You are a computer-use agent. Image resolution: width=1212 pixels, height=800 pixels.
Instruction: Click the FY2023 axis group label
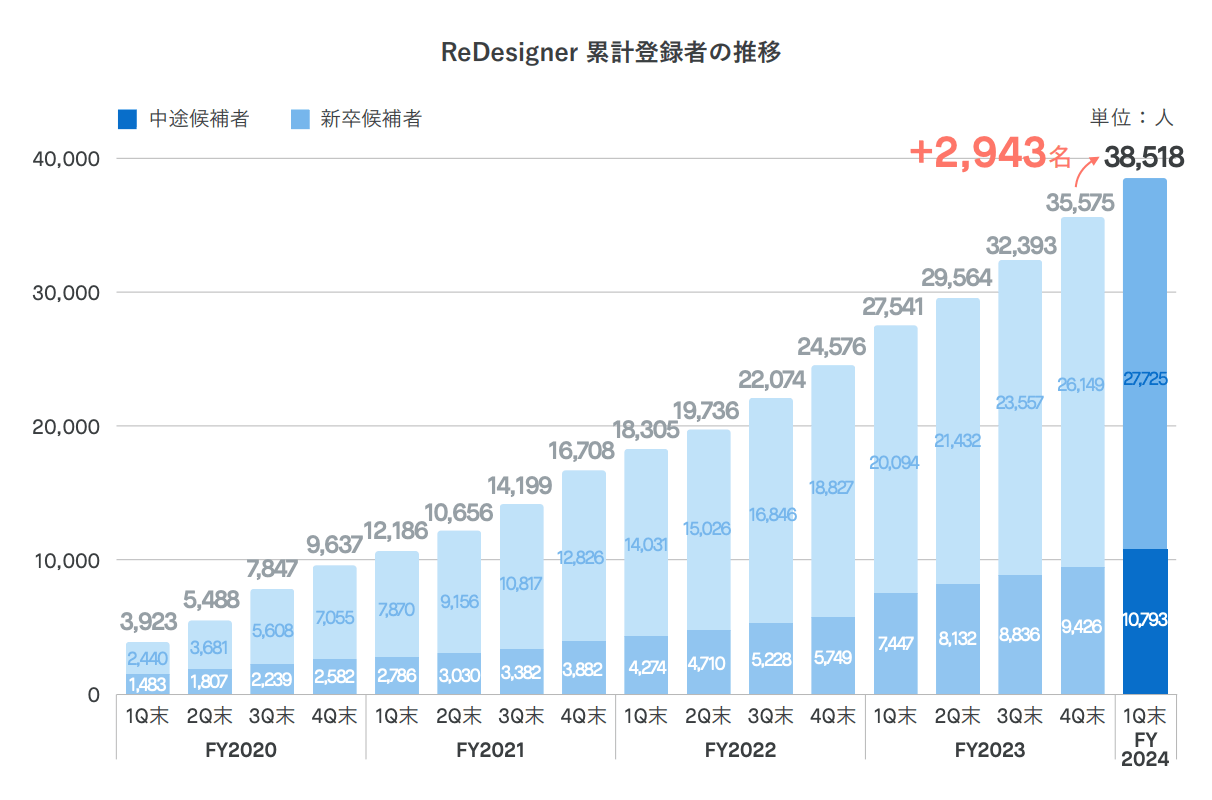pos(990,749)
